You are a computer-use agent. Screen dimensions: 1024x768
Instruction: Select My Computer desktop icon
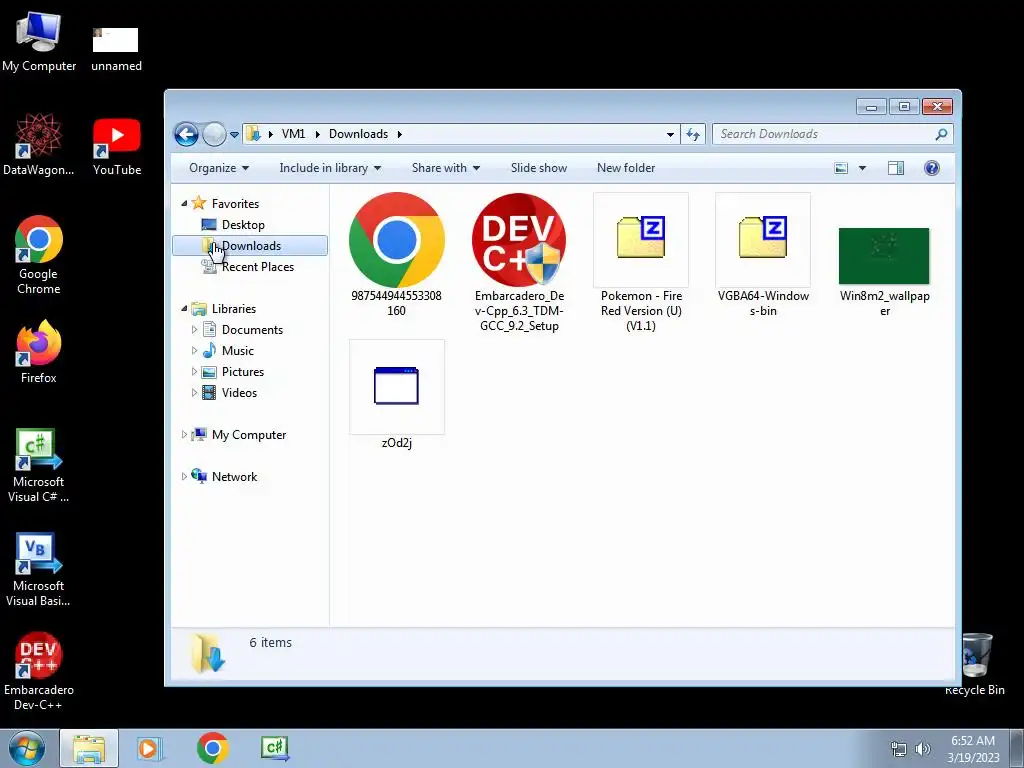[x=39, y=42]
